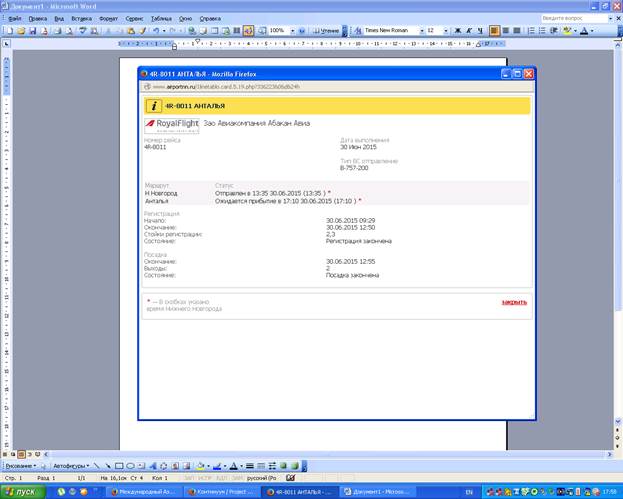Insert diagram or organization chart

pos(164,466)
